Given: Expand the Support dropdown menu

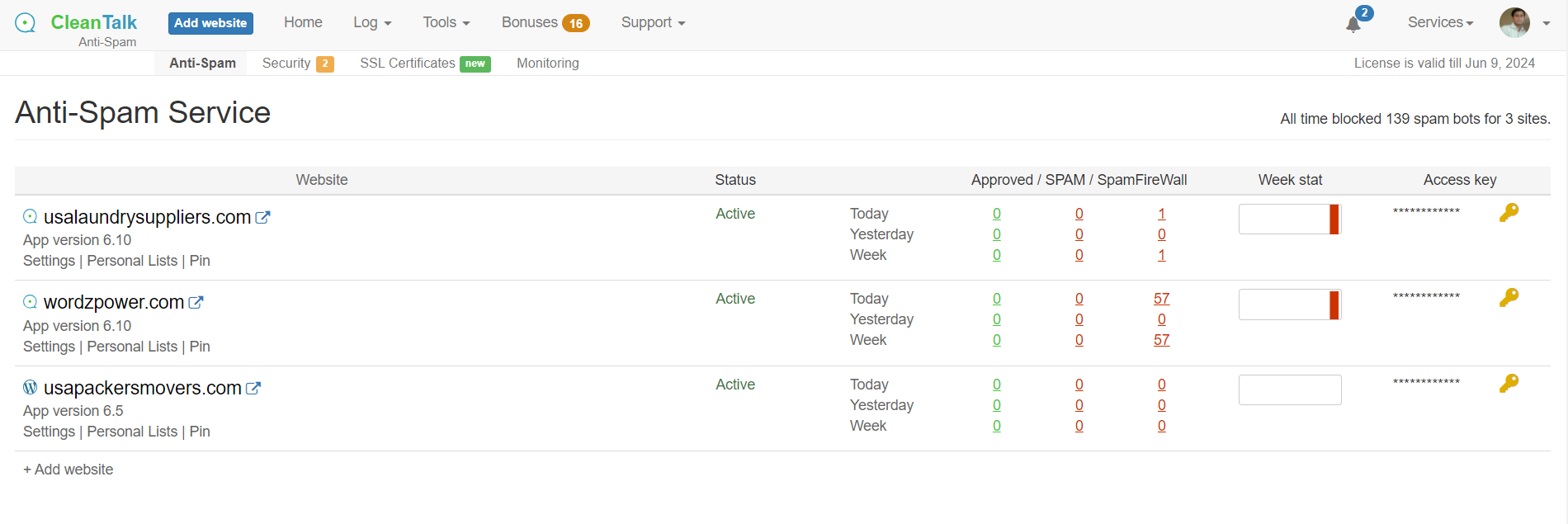Looking at the screenshot, I should pos(653,22).
